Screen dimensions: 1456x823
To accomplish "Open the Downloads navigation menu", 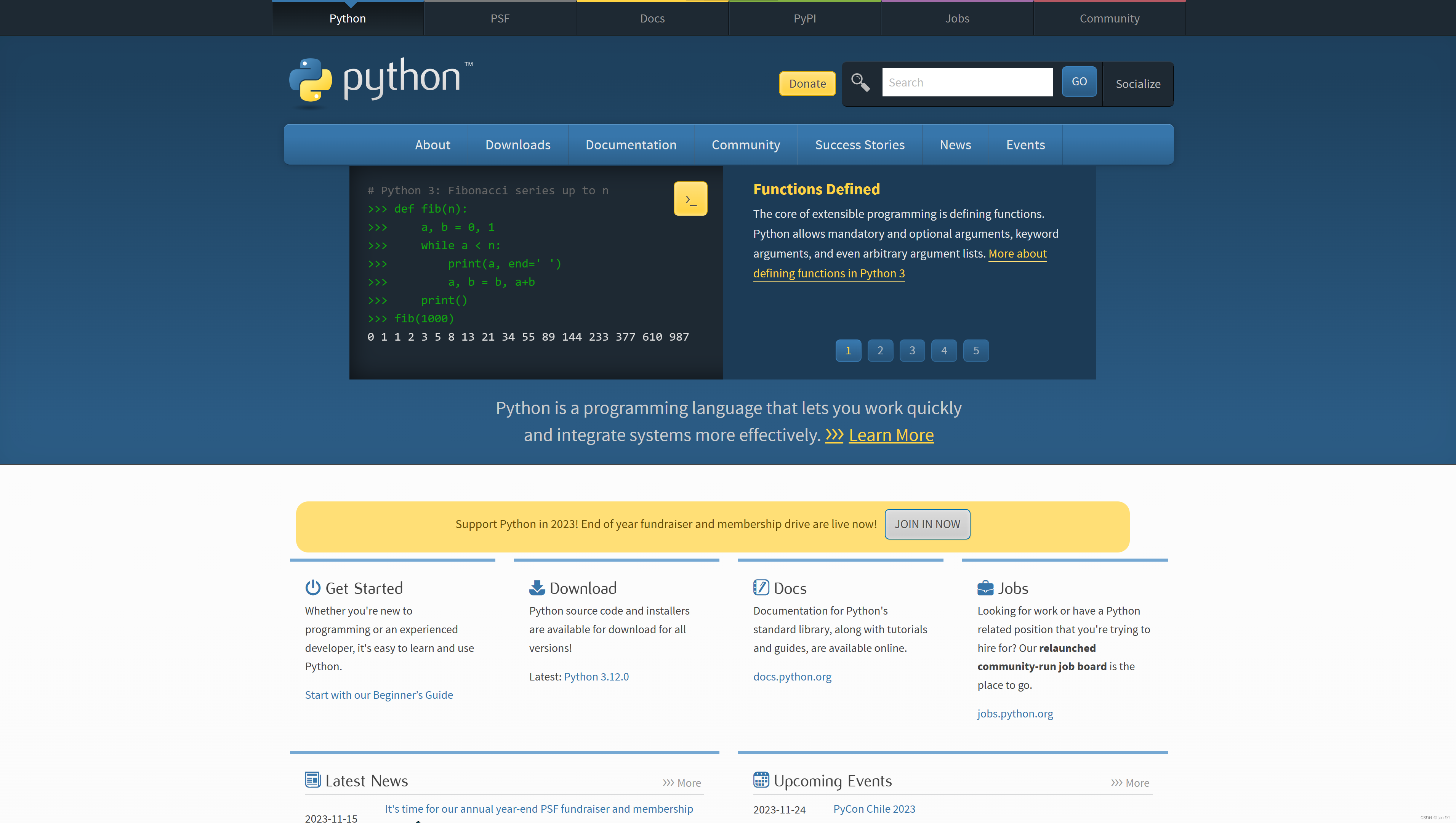I will (x=518, y=145).
